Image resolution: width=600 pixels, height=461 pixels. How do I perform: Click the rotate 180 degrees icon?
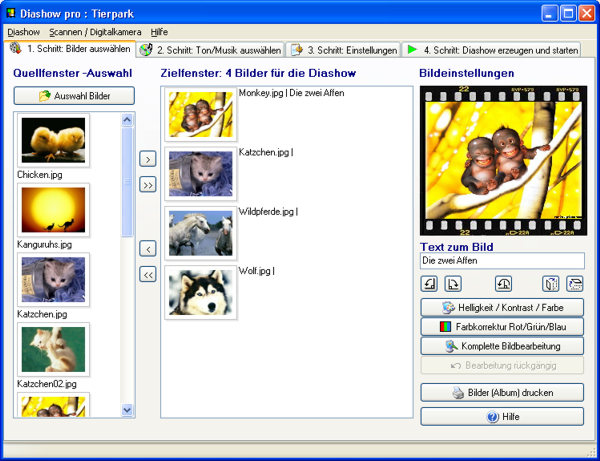point(504,283)
